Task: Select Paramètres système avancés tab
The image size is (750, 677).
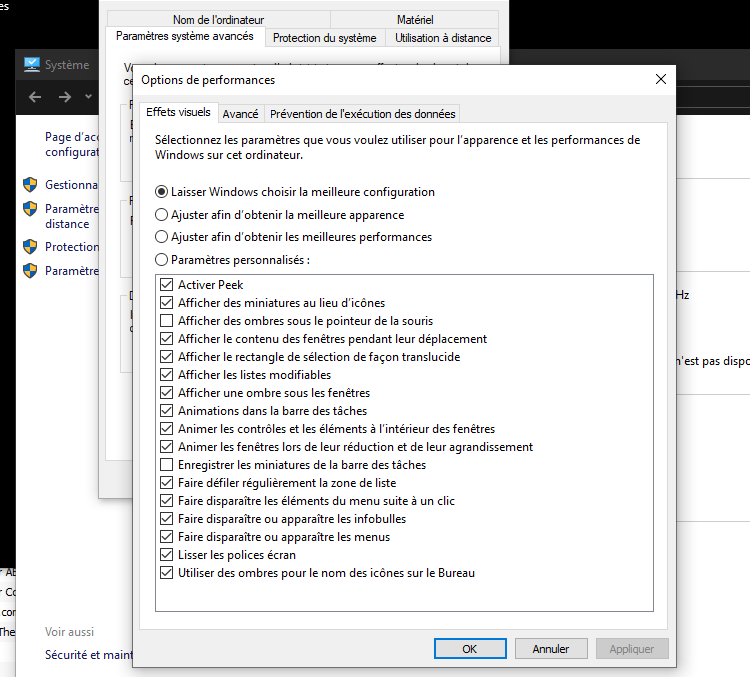Action: point(185,36)
